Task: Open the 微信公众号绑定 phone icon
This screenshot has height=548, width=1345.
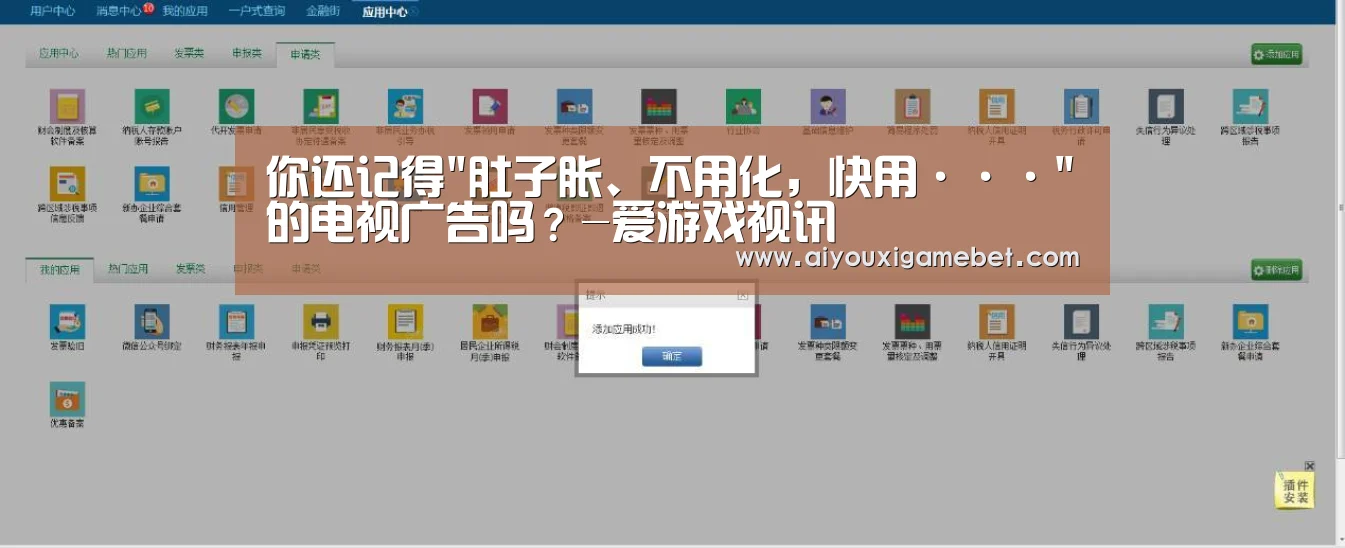Action: coord(152,322)
